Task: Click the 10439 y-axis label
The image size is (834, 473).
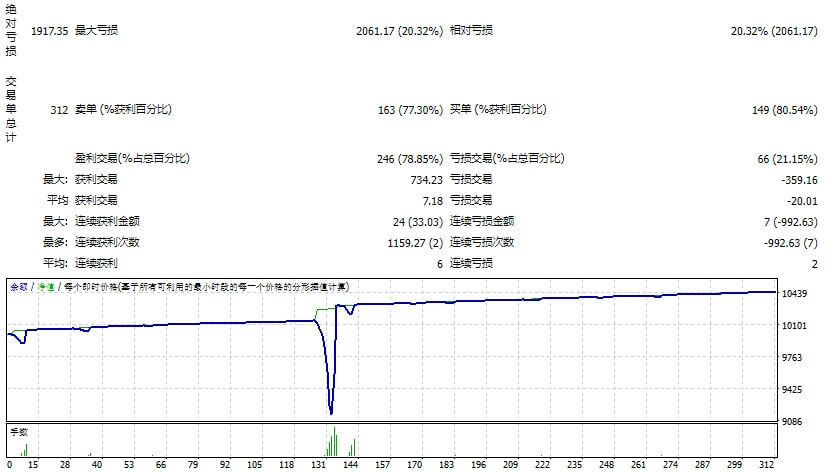Action: point(794,294)
